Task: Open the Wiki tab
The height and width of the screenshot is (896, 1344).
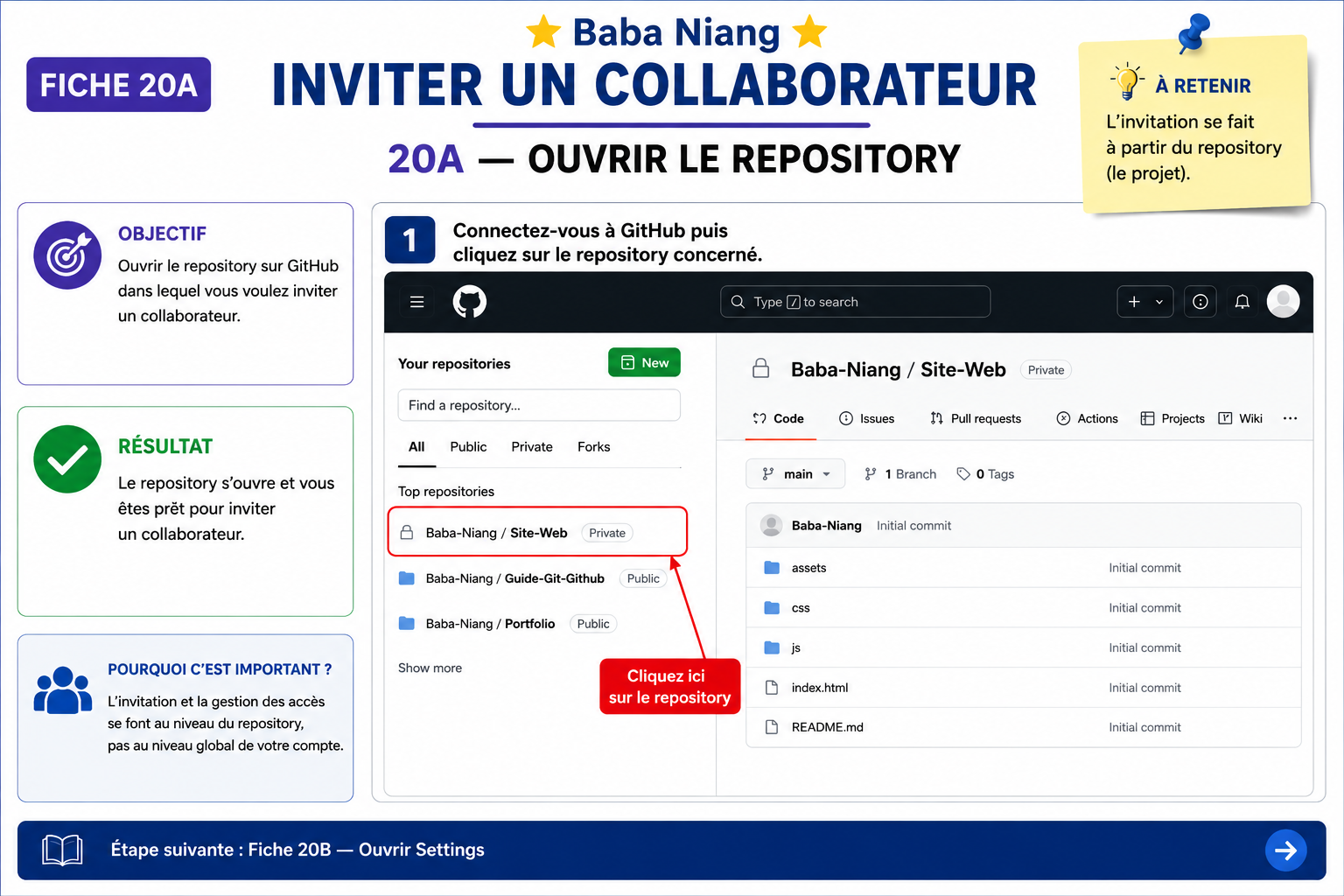Action: pos(1240,418)
